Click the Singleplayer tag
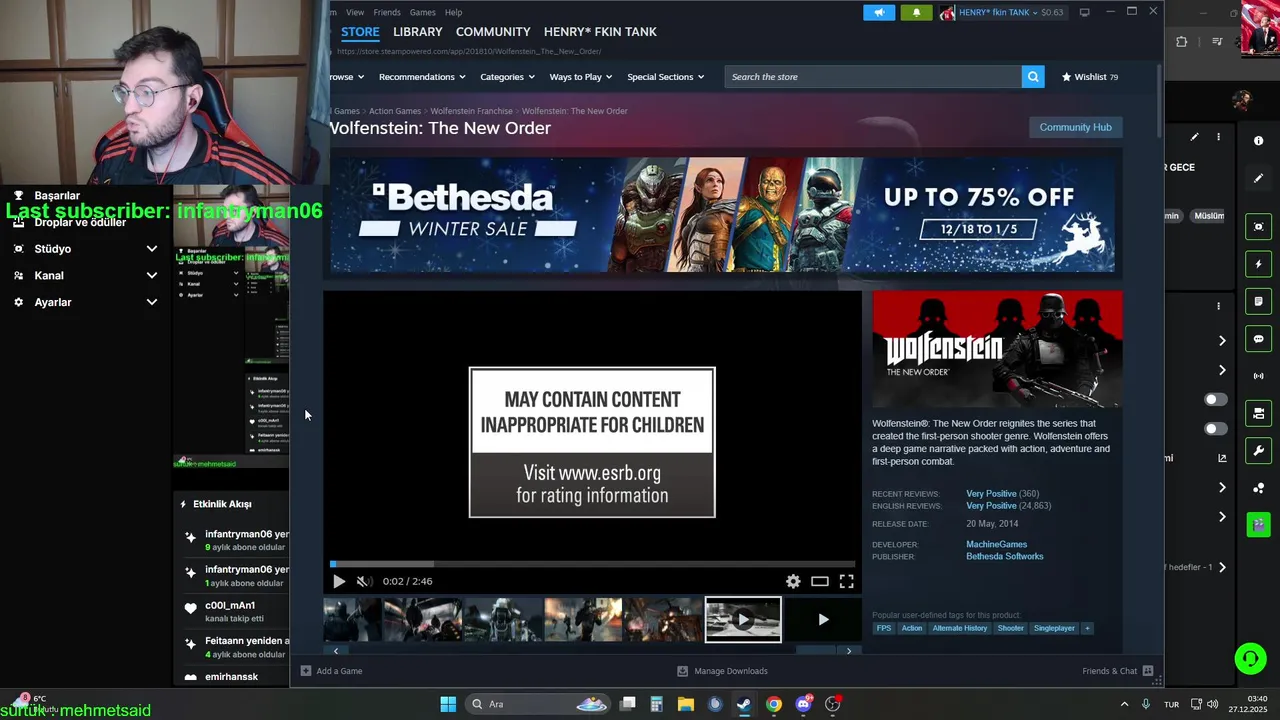 click(x=1054, y=628)
